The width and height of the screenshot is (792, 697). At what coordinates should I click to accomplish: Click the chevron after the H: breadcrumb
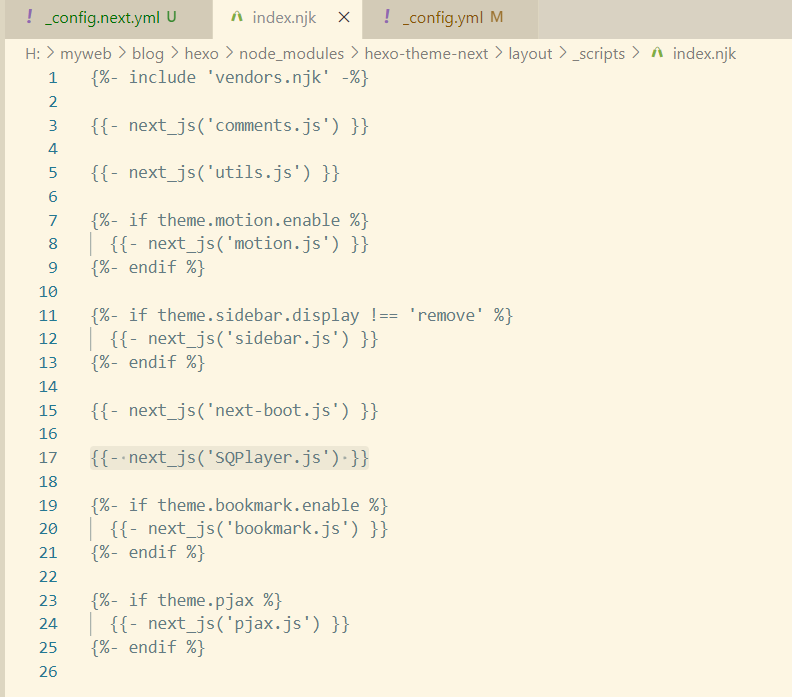[x=50, y=53]
